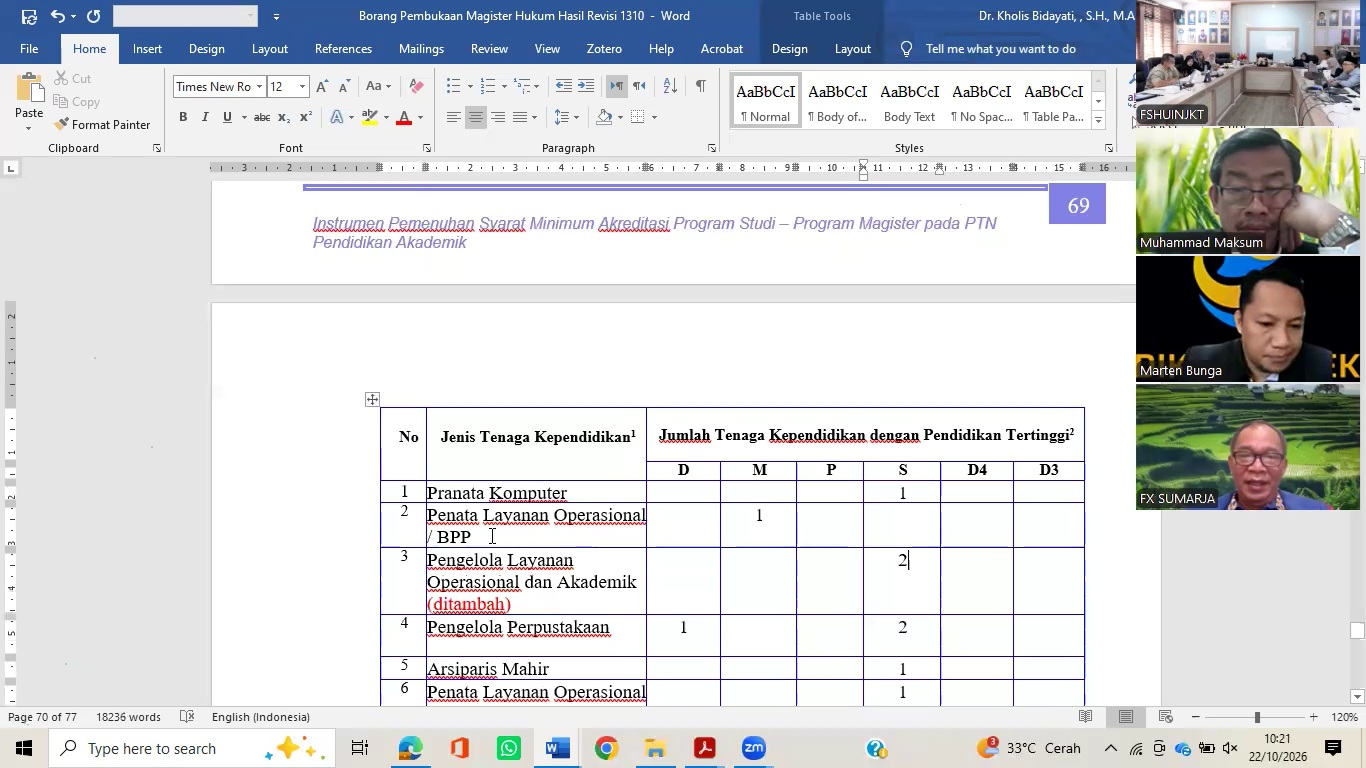
Task: Click the Bullets list icon
Action: (x=453, y=86)
